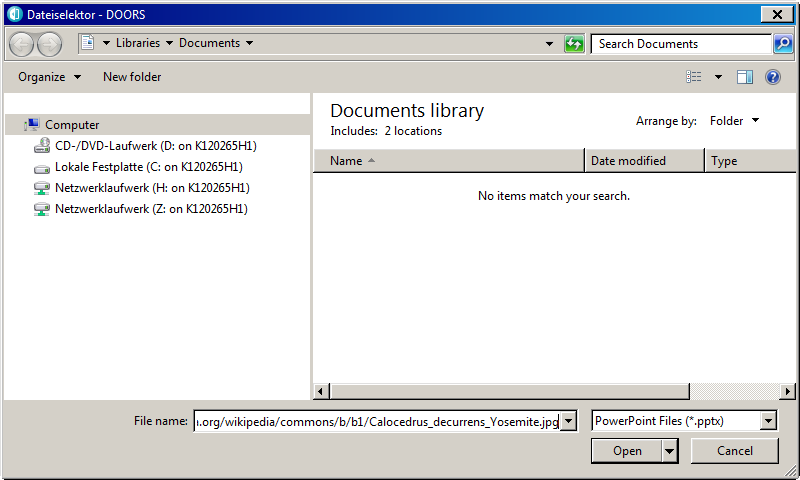The image size is (800, 480).
Task: Open Netzwerklaufwerk Z: network drive
Action: (150, 209)
